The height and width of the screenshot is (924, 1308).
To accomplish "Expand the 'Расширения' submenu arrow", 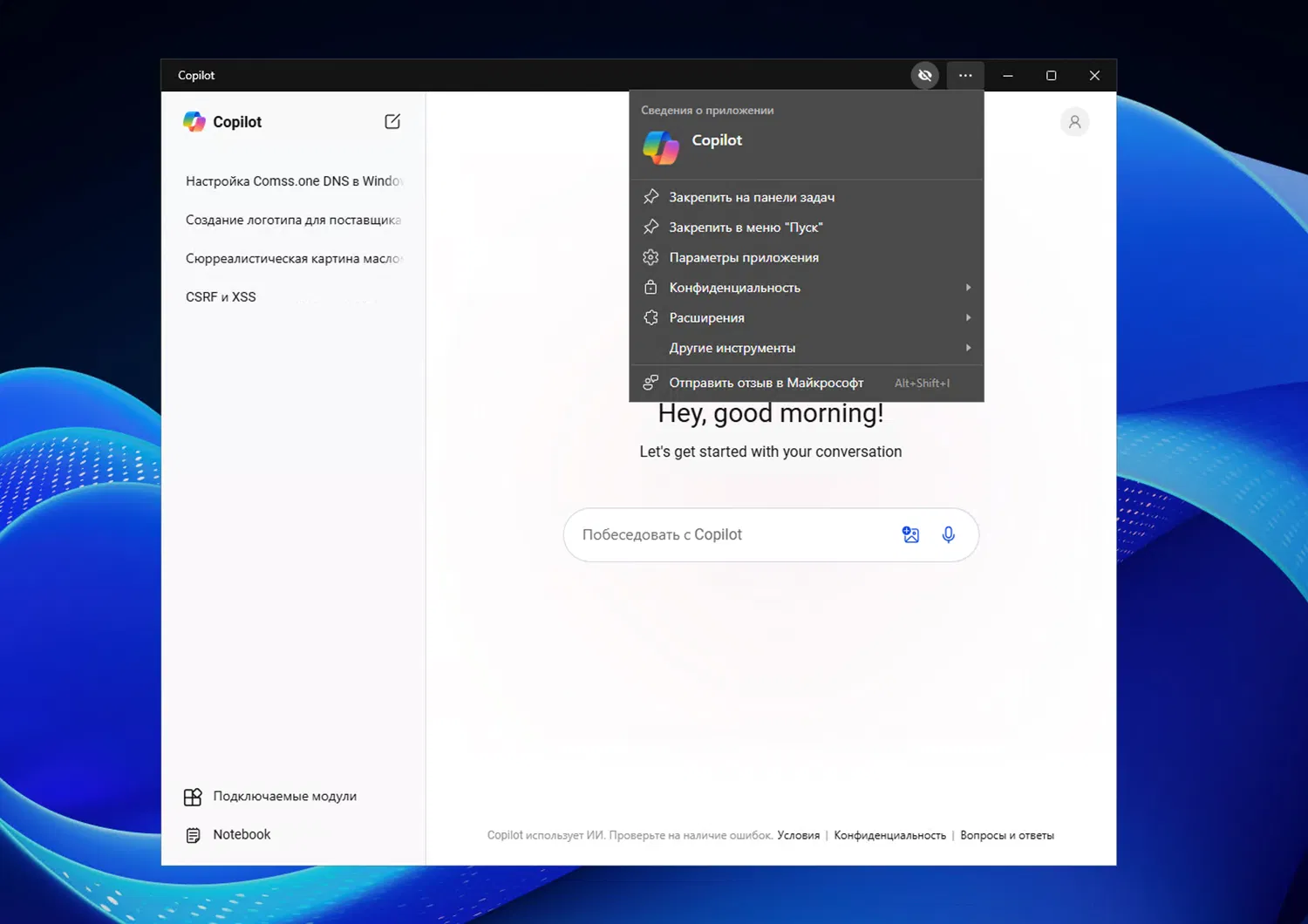I will [968, 317].
